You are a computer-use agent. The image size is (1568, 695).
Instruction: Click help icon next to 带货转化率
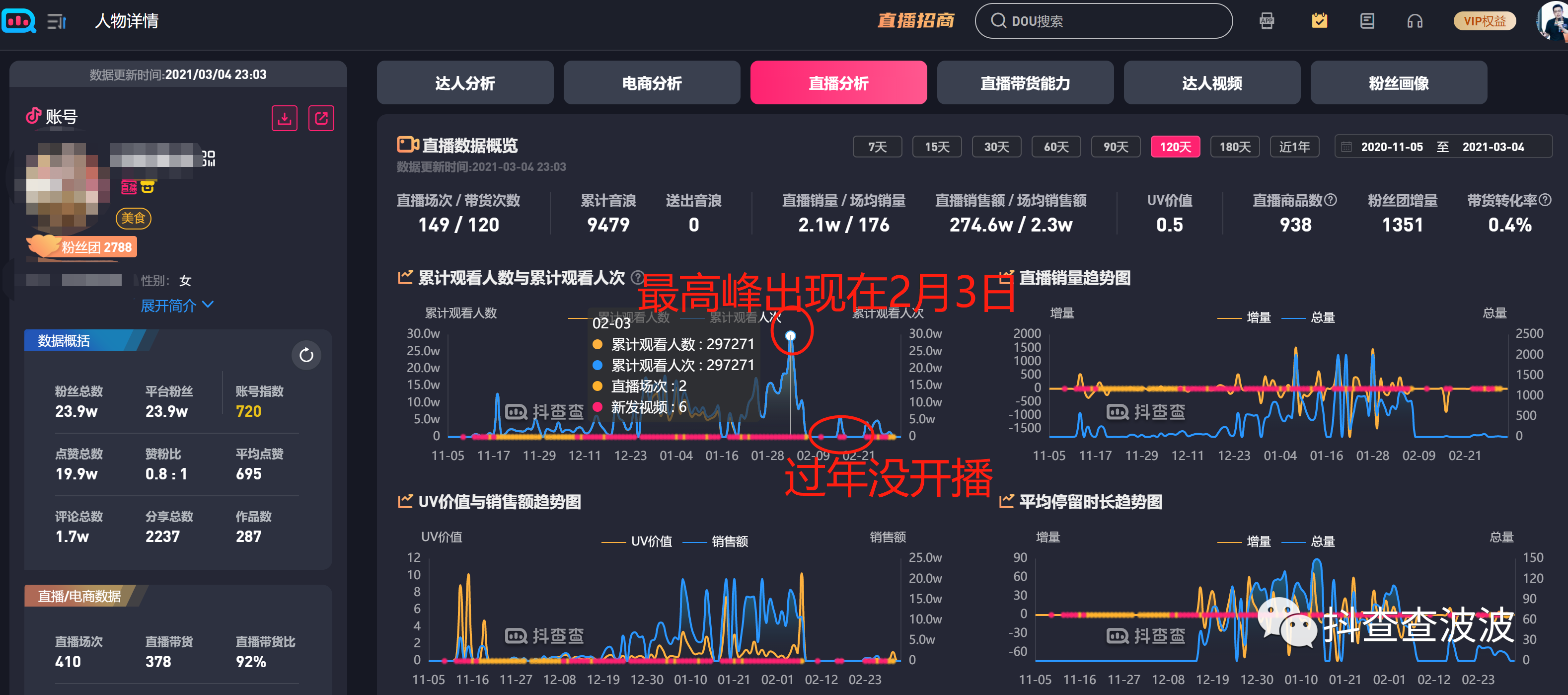coord(1545,200)
